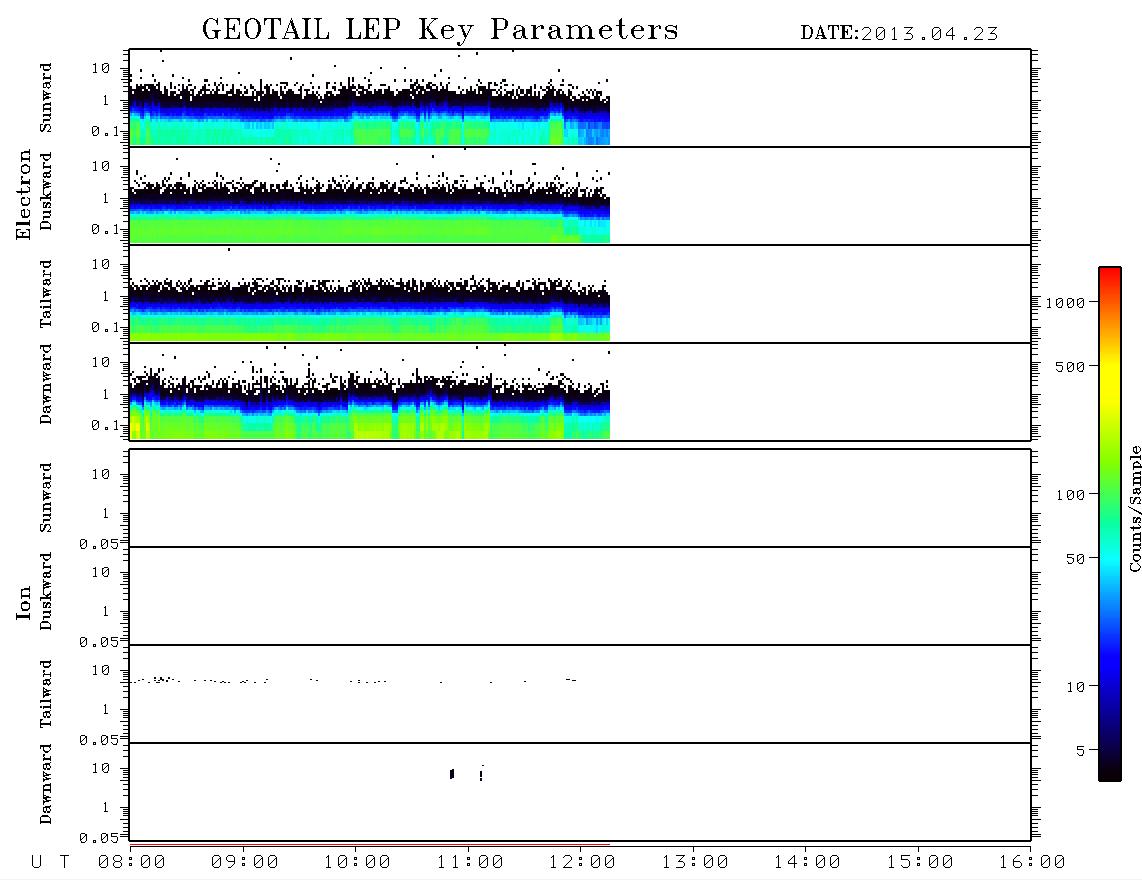The height and width of the screenshot is (880, 1142).
Task: Select the Electron "Sunward" panel label
Action: click(x=46, y=98)
